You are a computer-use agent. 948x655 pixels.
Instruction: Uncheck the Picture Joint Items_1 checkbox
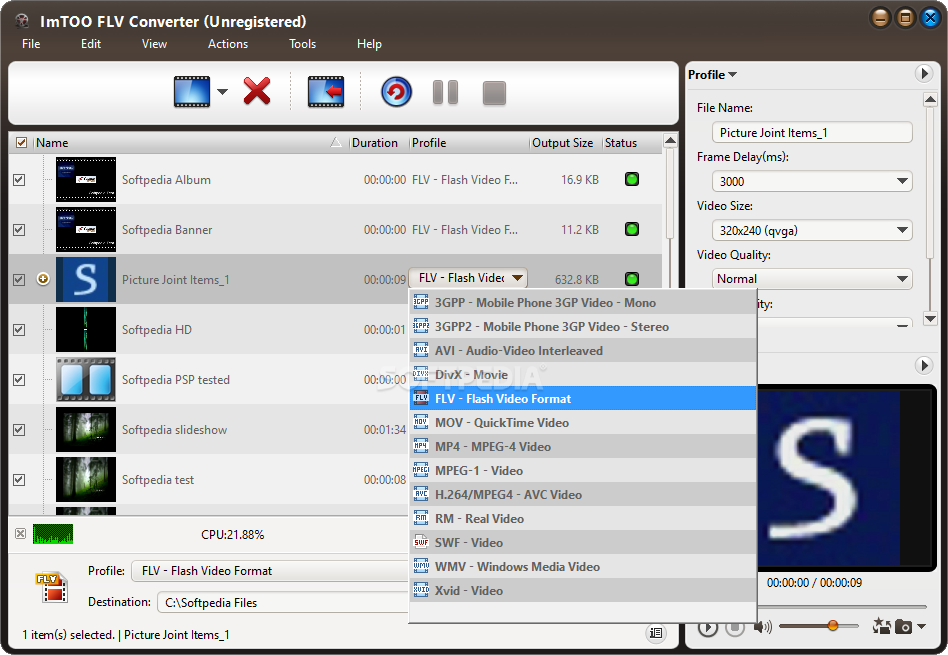[x=19, y=279]
